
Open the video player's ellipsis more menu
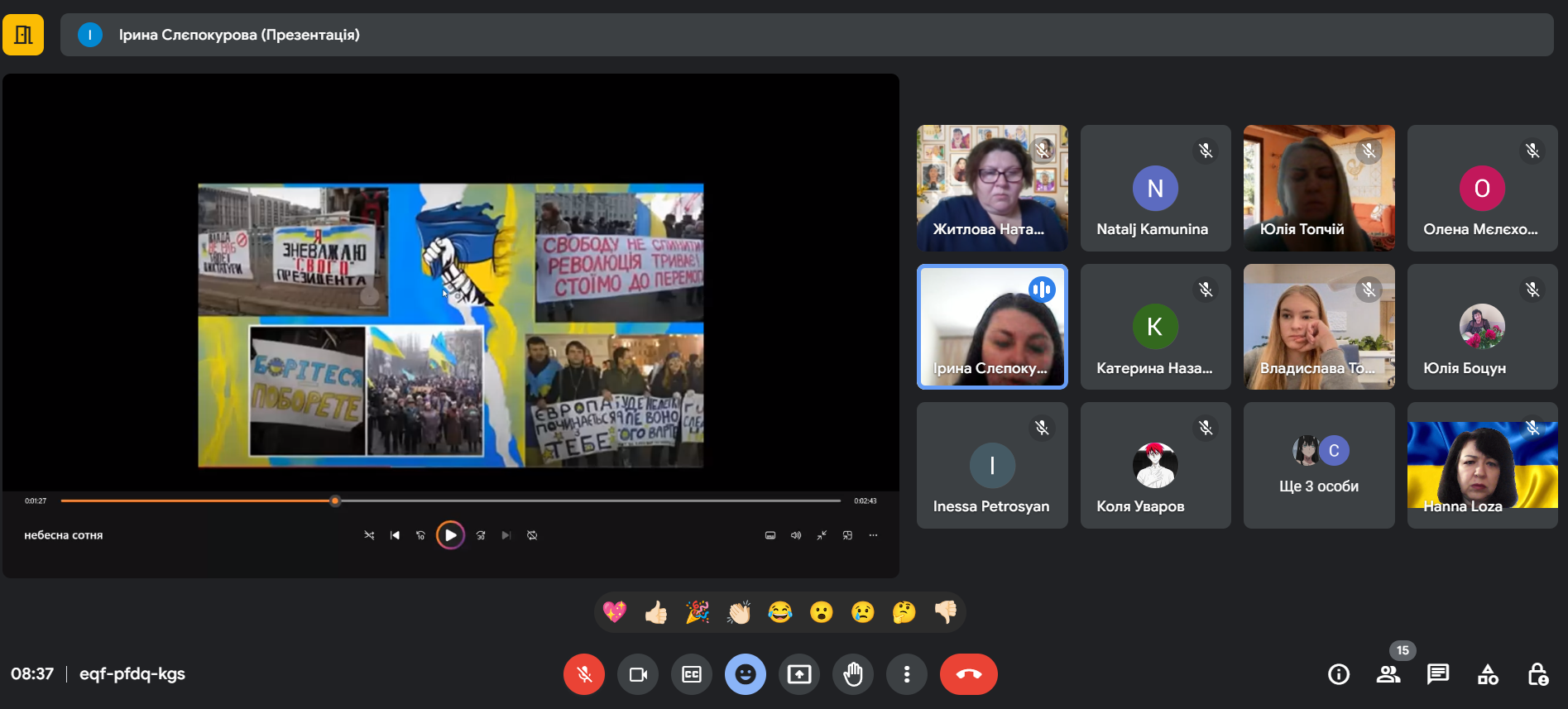(x=873, y=535)
